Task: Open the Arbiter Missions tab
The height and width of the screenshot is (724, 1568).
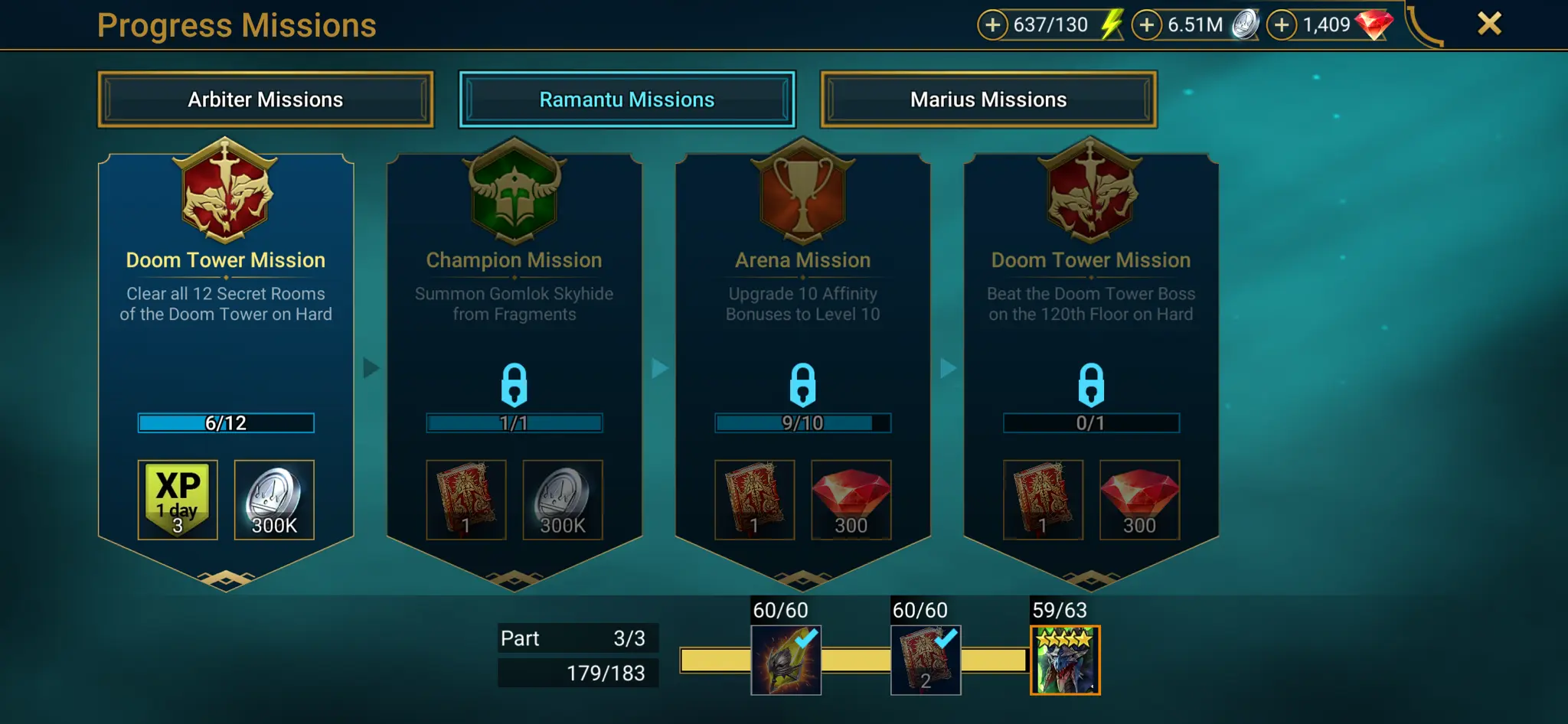Action: click(x=265, y=99)
